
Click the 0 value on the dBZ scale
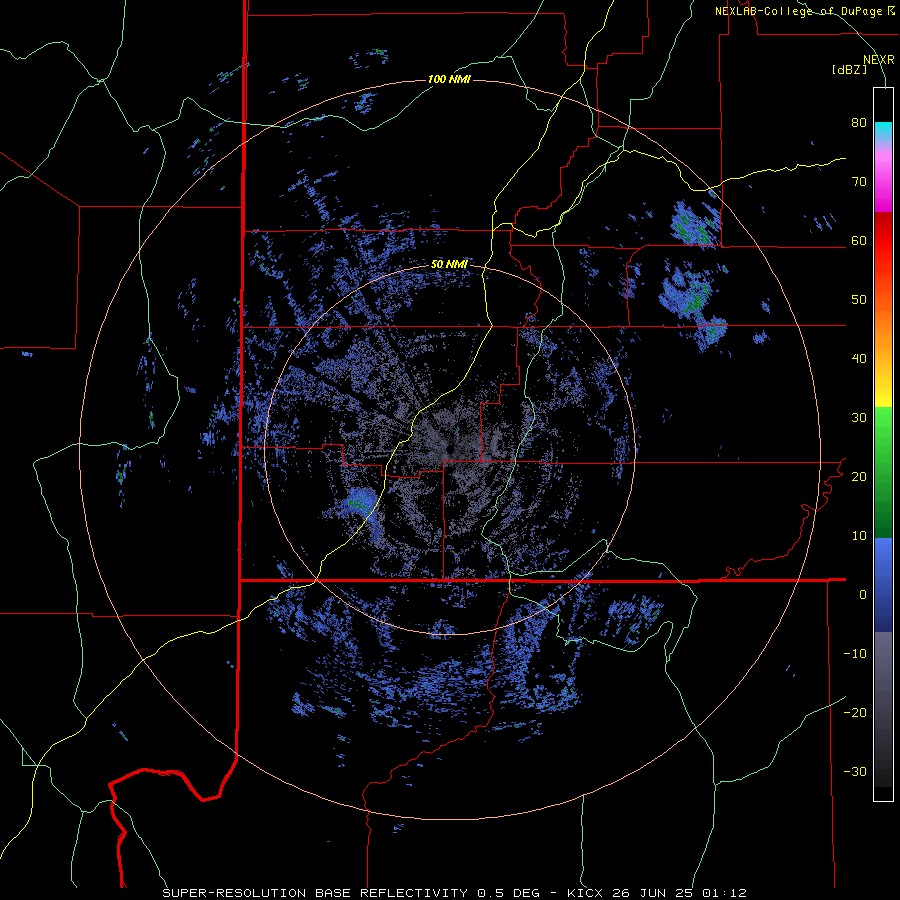coord(863,595)
